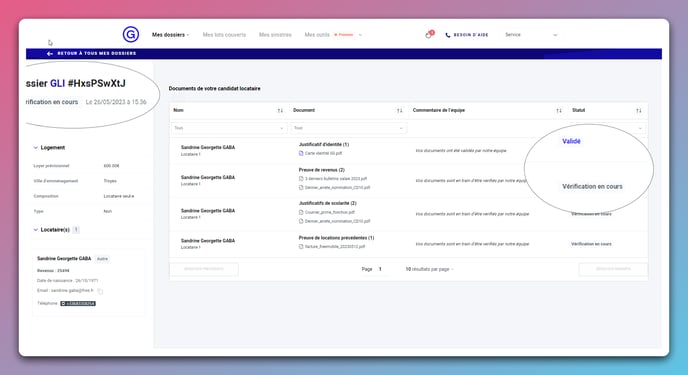Click the Besoin d'aide phone link
Image resolution: width=688 pixels, height=375 pixels.
467,35
